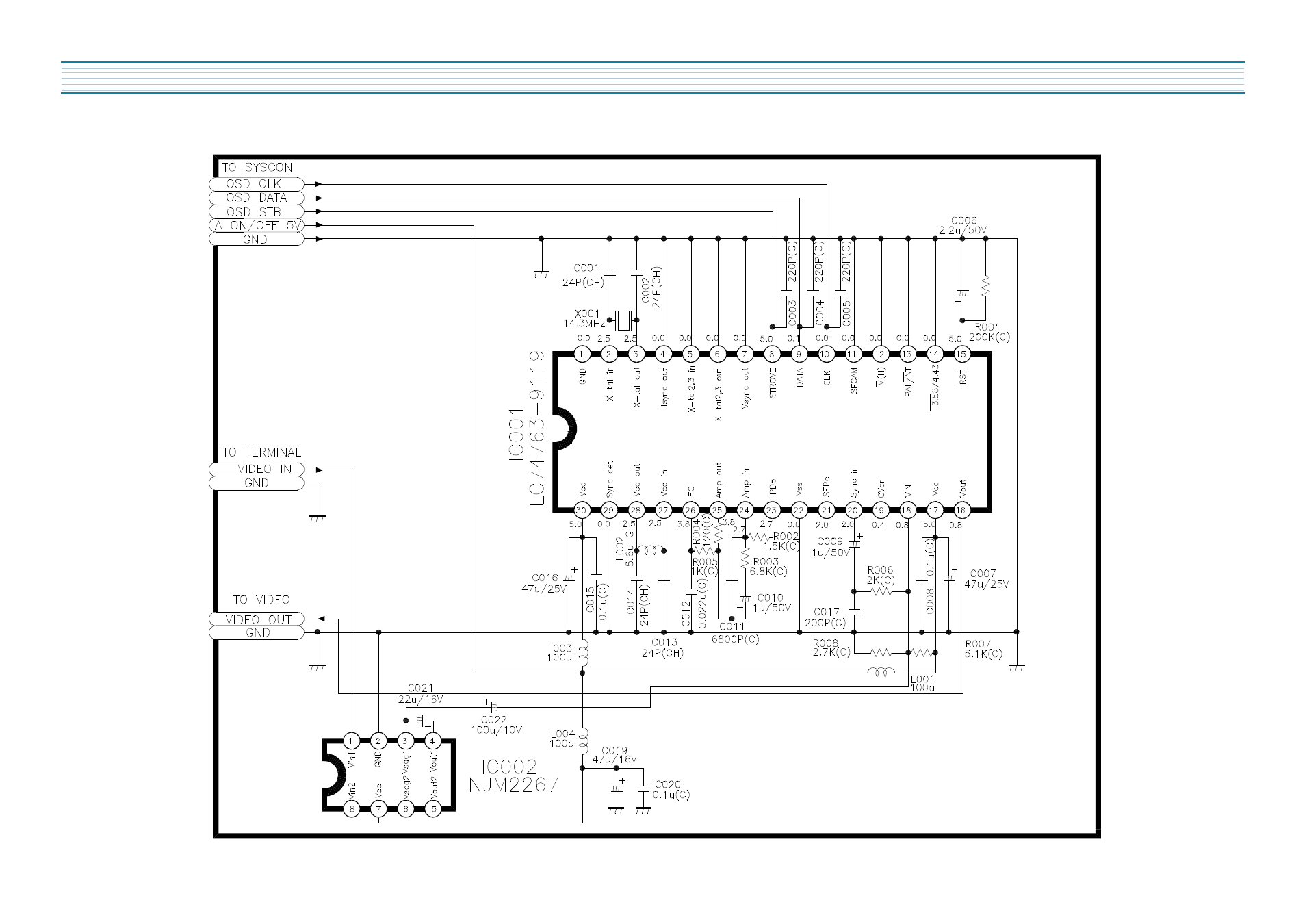Screen dimensions: 1307x924
Task: Click the C011 6800P(C) label
Action: (735, 633)
